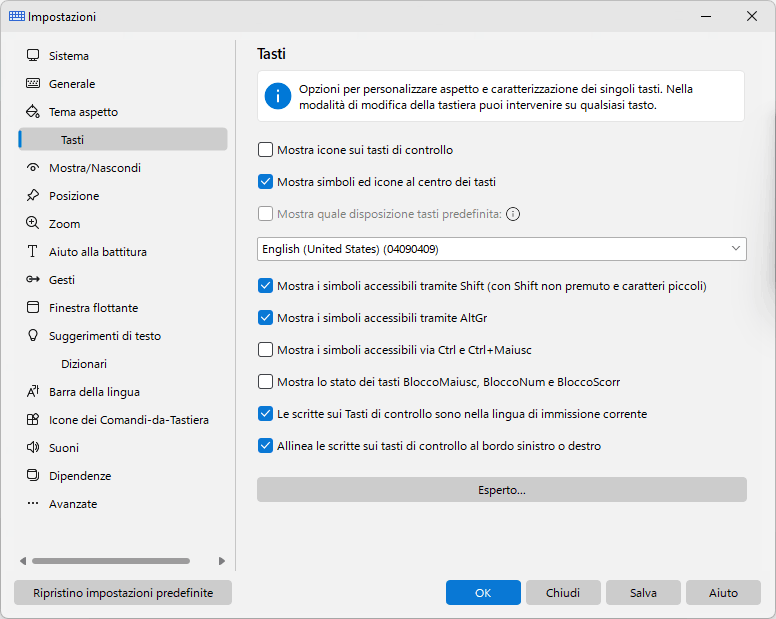Select the Tema aspetto section
The image size is (776, 619).
coord(123,112)
